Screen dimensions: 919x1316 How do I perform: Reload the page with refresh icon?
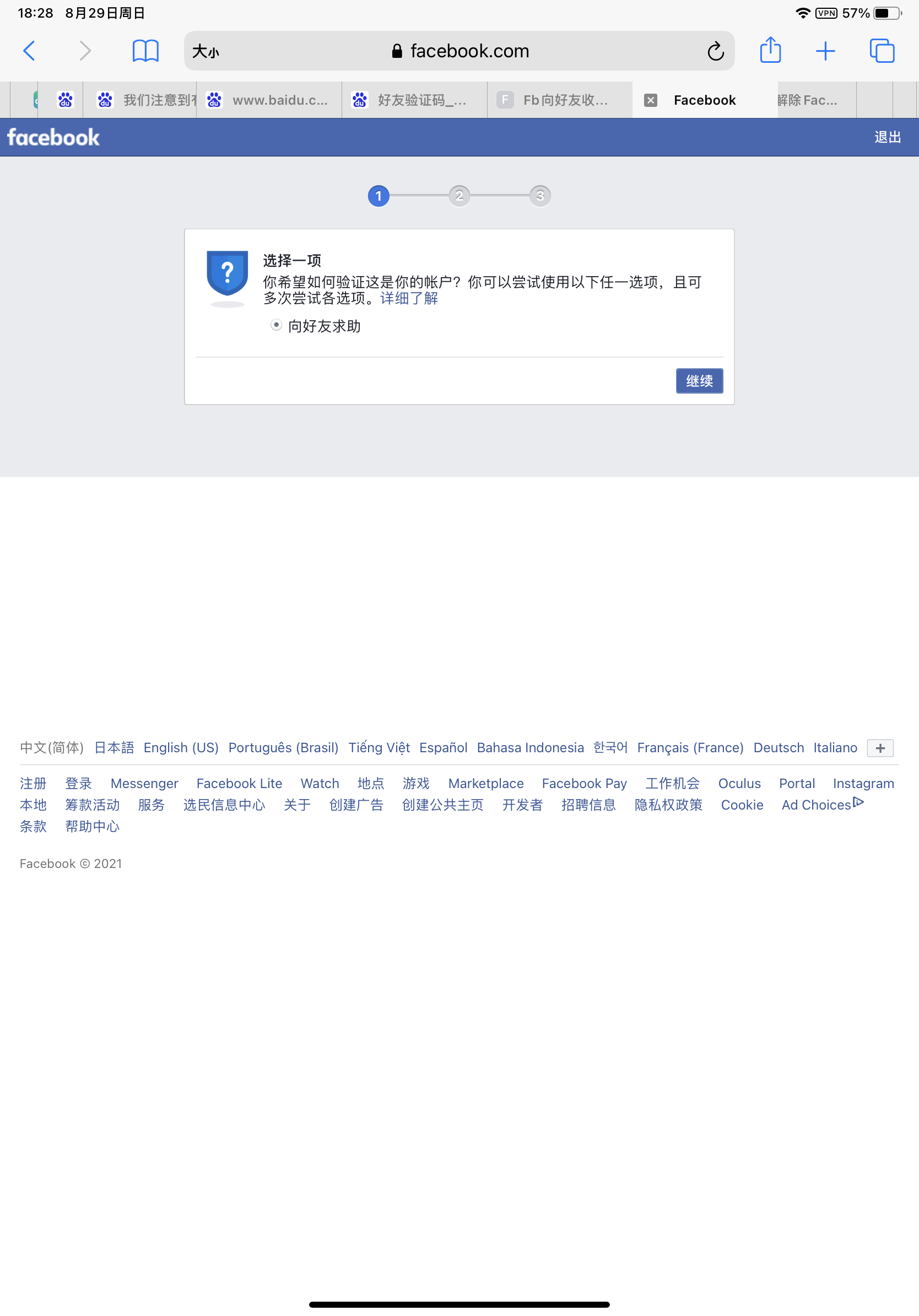coord(715,52)
